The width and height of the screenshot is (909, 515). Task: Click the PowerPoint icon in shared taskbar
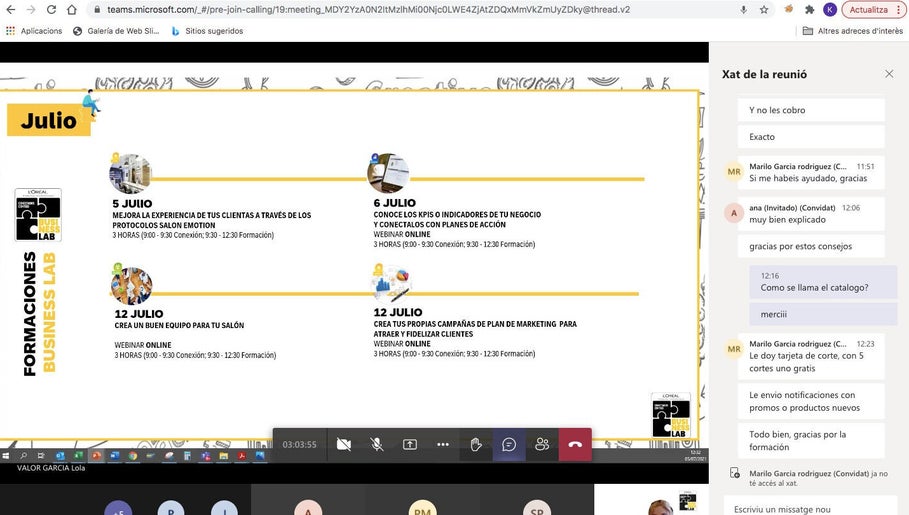click(x=96, y=456)
